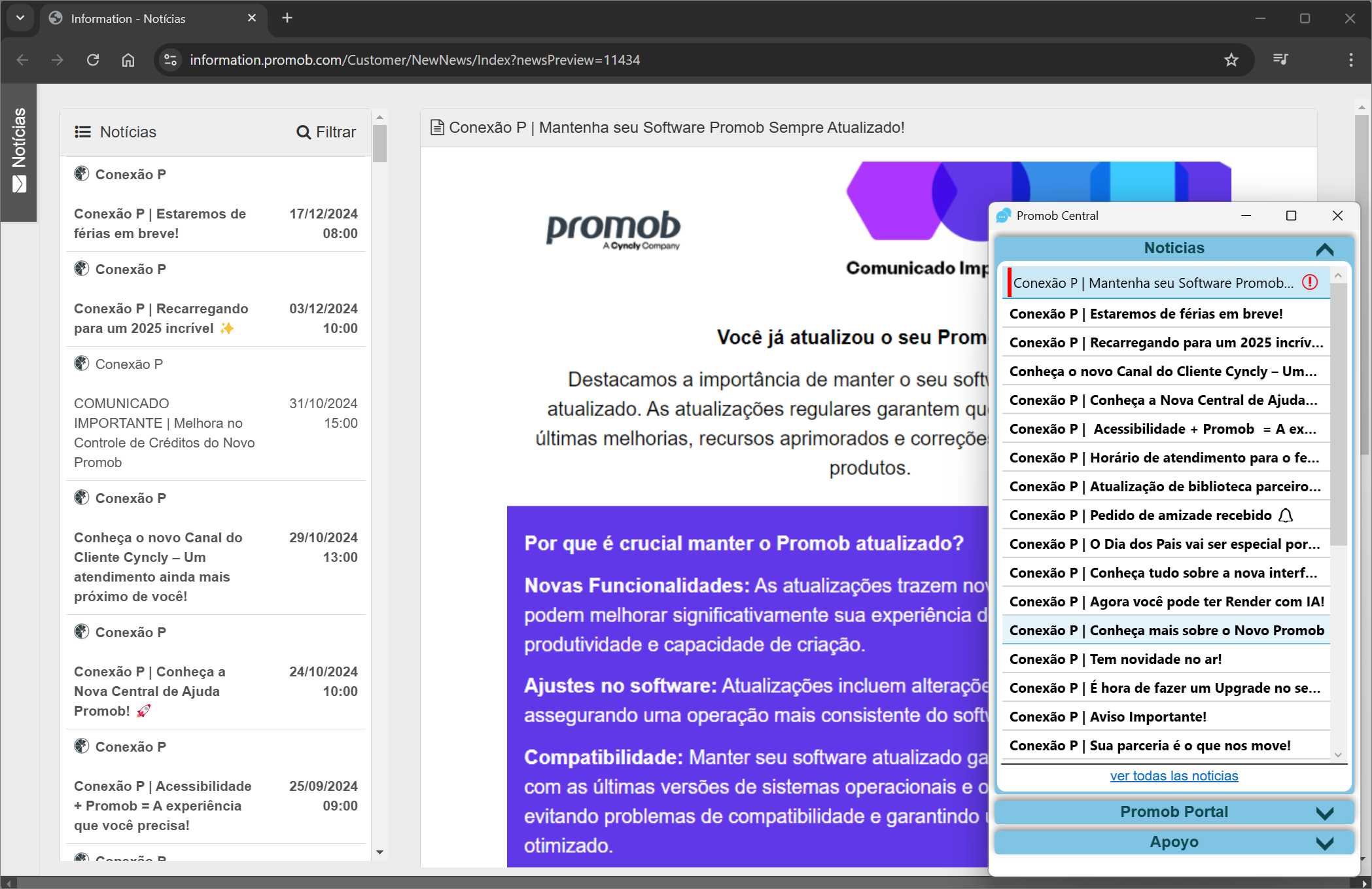Screen dimensions: 1372x889
Task: Go to home page via house icon
Action: pos(128,60)
